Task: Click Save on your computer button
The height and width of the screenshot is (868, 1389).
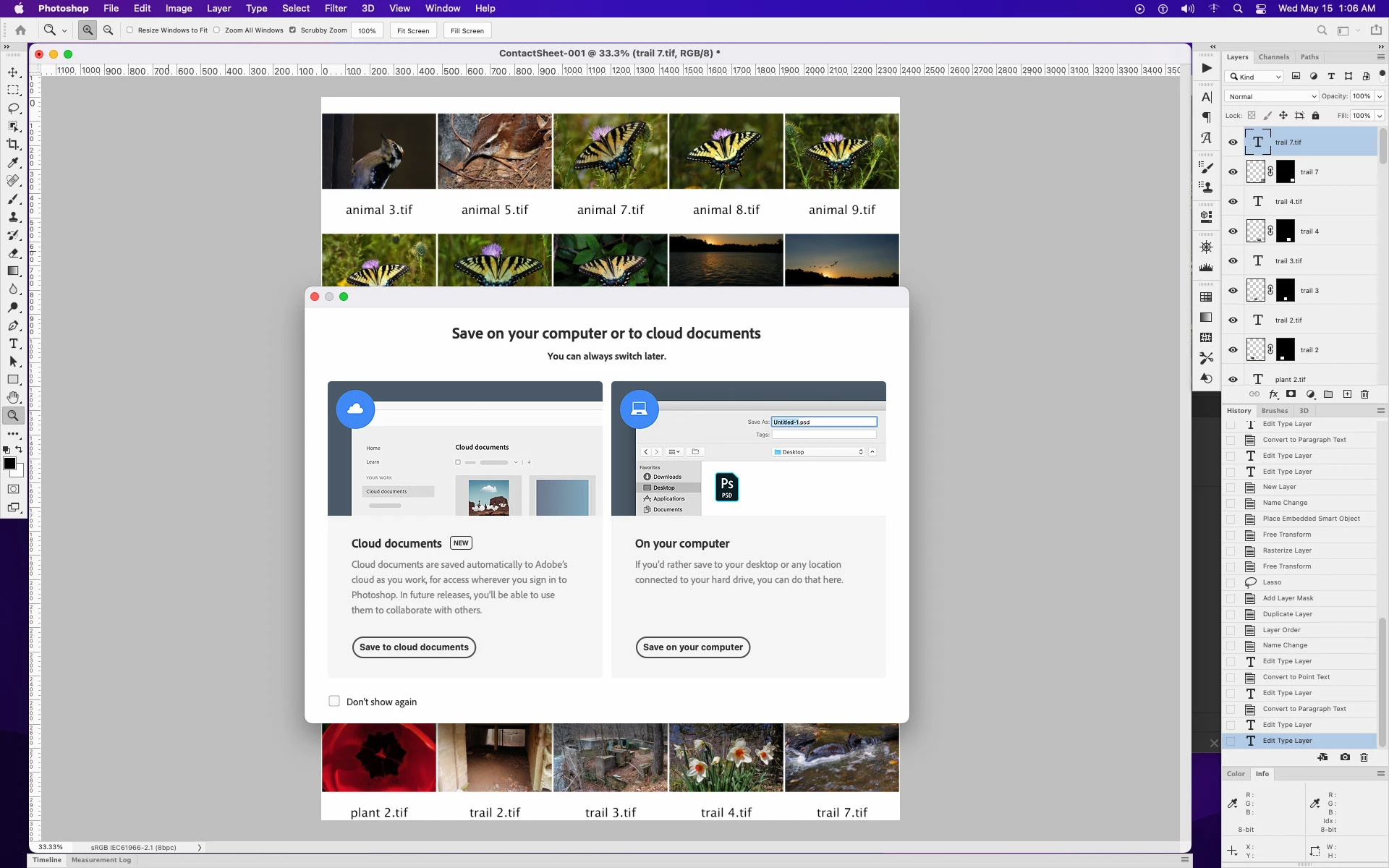Action: pyautogui.click(x=692, y=647)
